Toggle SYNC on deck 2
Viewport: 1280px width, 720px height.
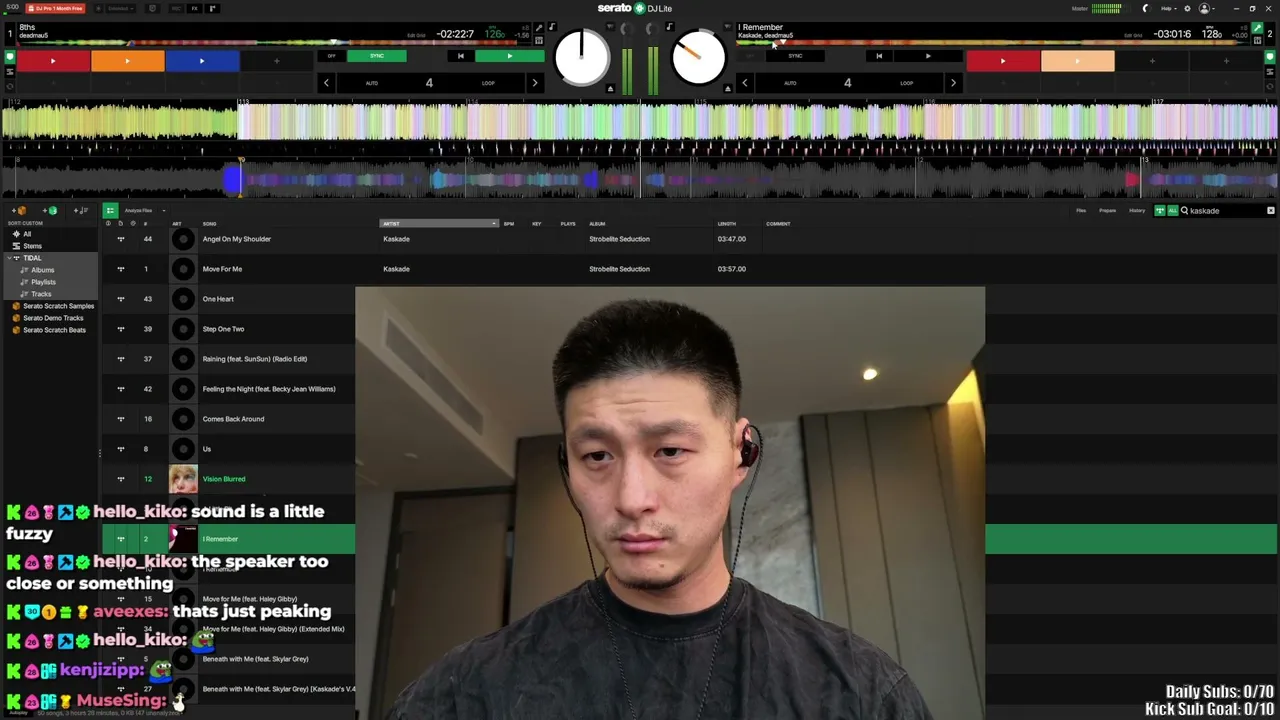[x=795, y=56]
